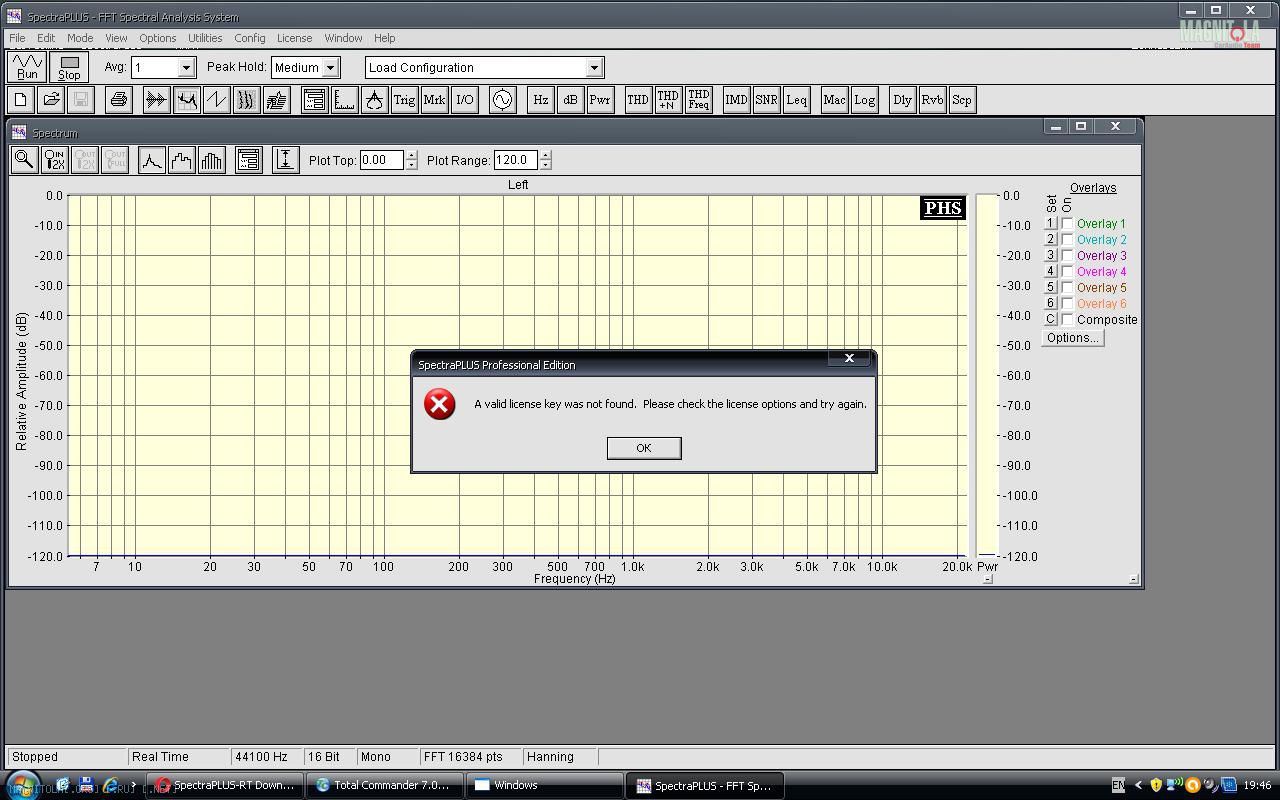
Task: Print using the printer icon
Action: pyautogui.click(x=119, y=100)
